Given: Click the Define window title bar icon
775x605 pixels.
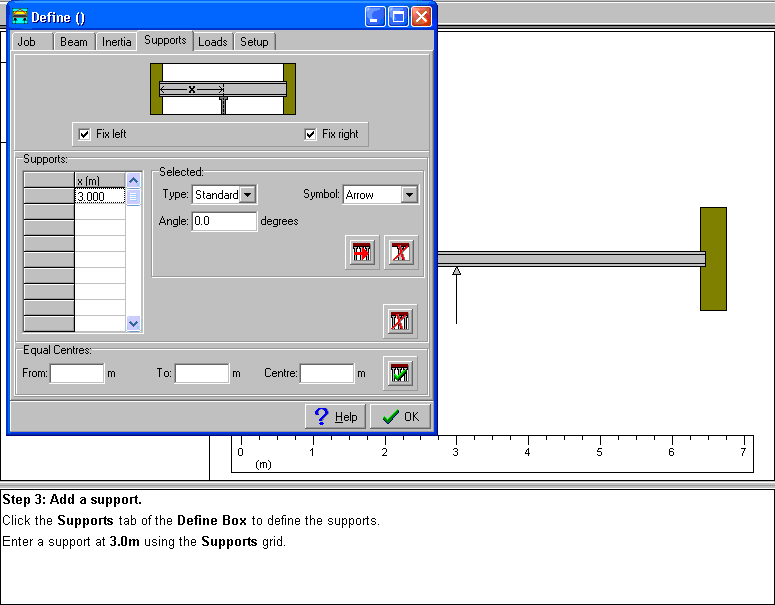Looking at the screenshot, I should pyautogui.click(x=19, y=17).
